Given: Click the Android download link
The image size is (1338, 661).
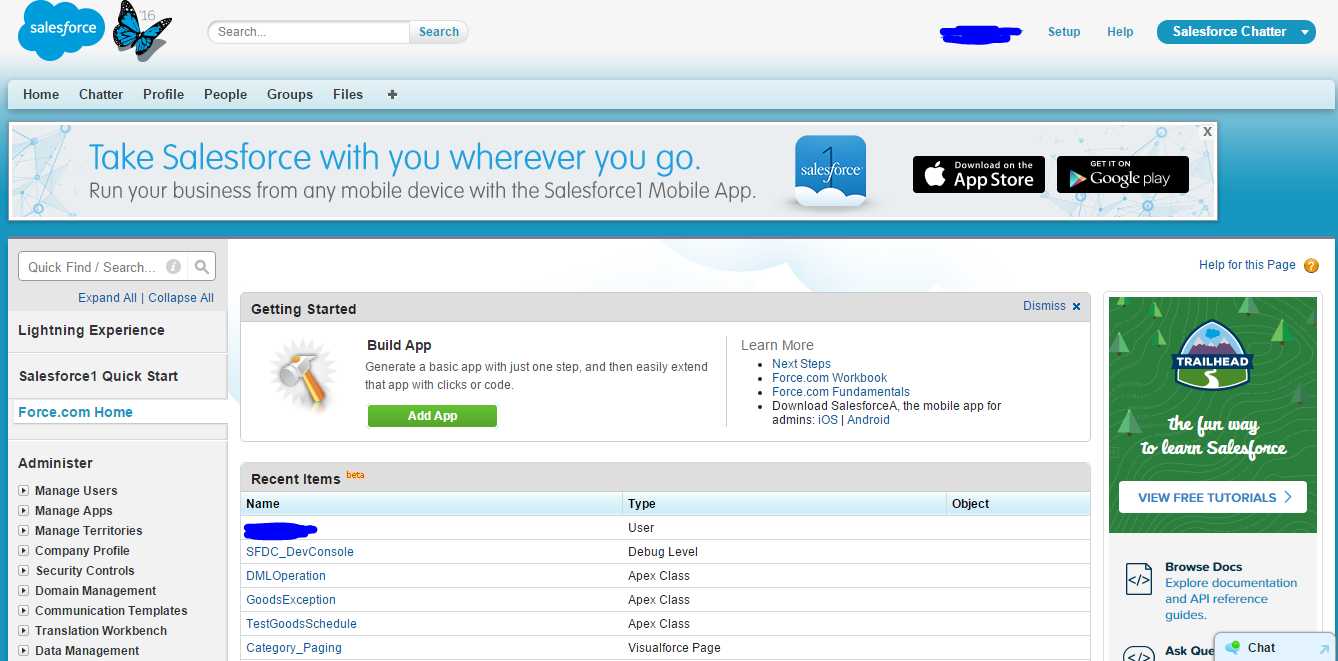Looking at the screenshot, I should pyautogui.click(x=868, y=420).
